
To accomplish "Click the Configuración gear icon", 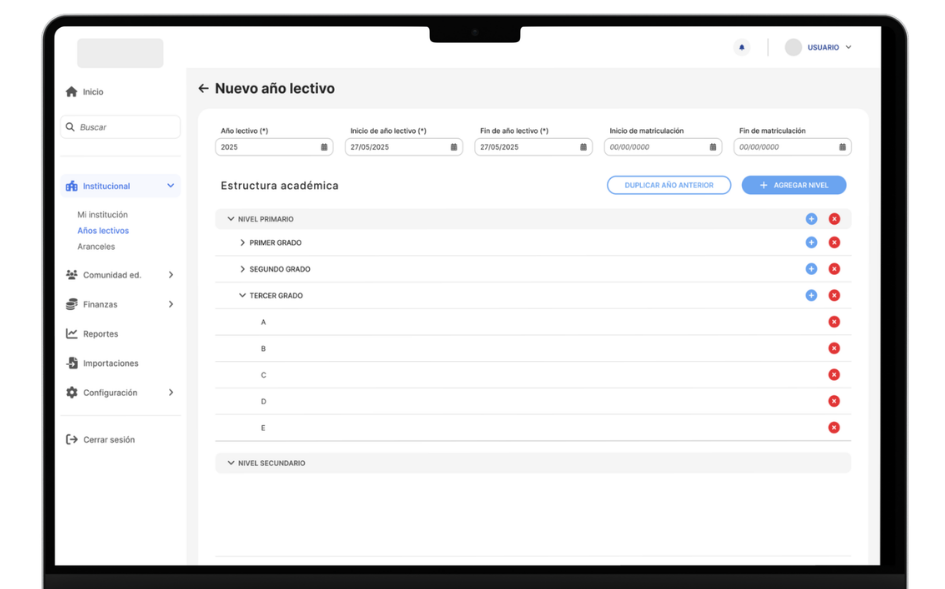I will point(72,392).
